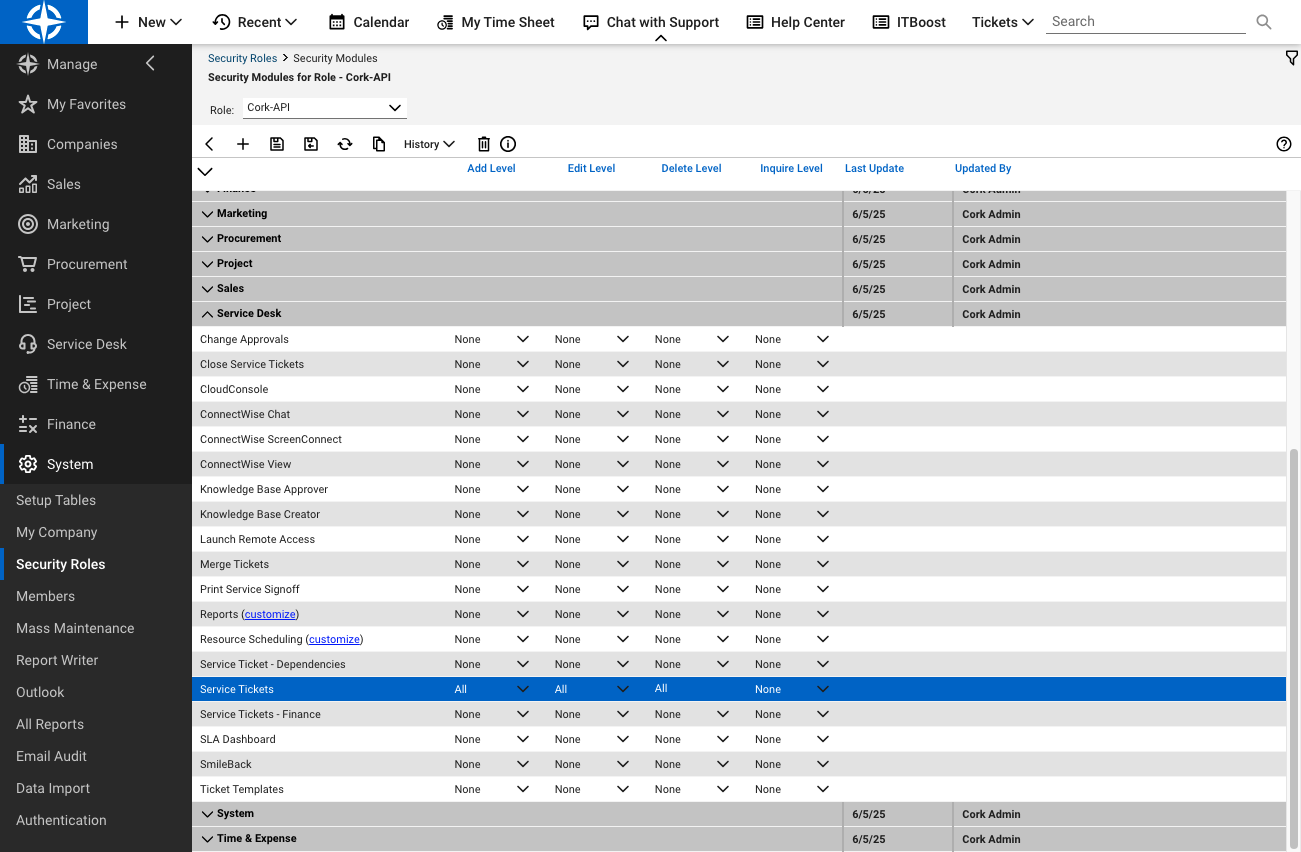1301x852 pixels.
Task: Open Calendar from the top bar
Action: click(x=369, y=22)
